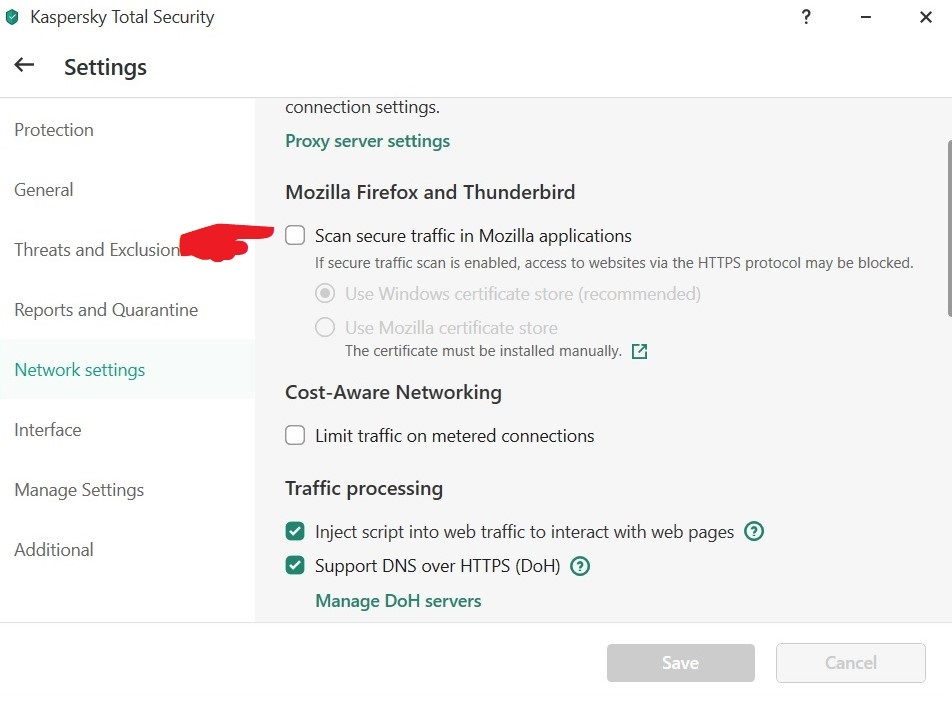952x702 pixels.
Task: Open the Protection settings section
Action: [x=54, y=130]
